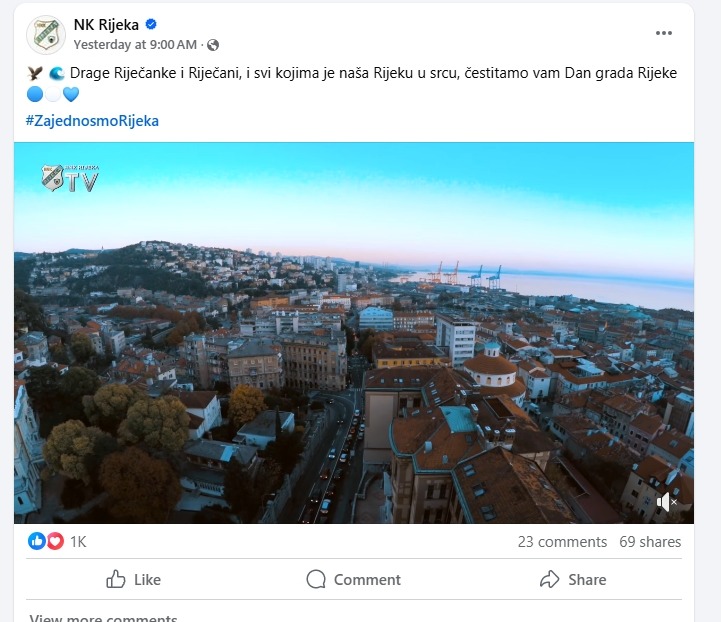Show the 23 comments list
Screen dimensions: 721x622
562,542
